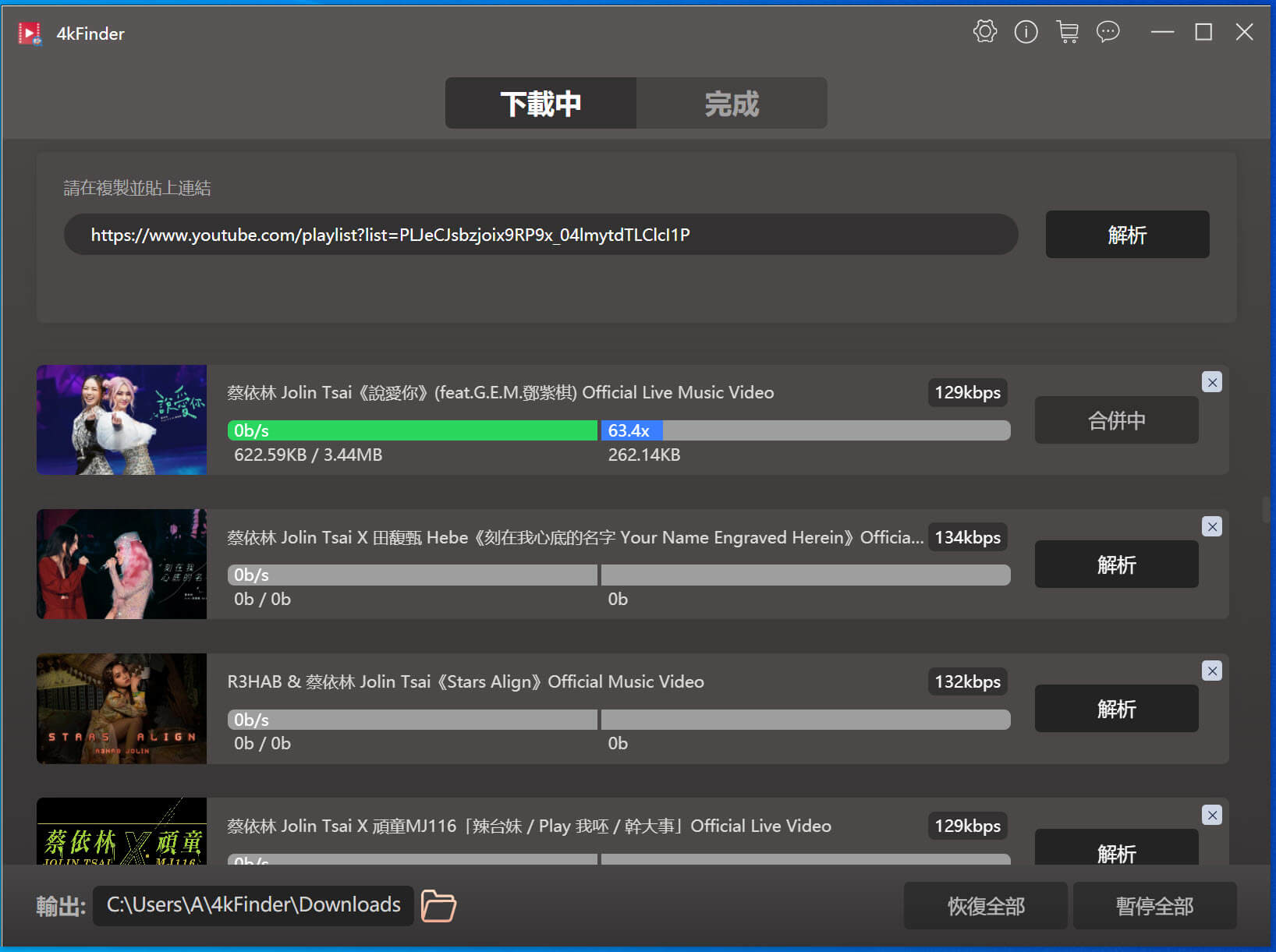This screenshot has width=1276, height=952.
Task: Click the 129kbps badge on 說愛你 row
Action: 968,392
